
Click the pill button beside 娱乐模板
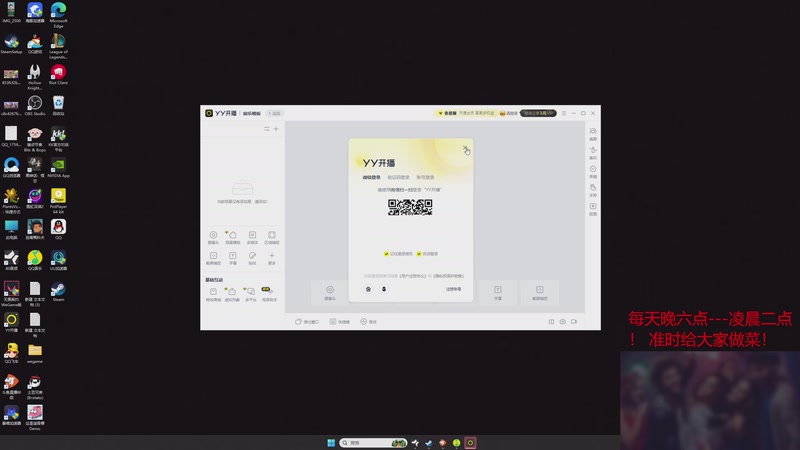(x=274, y=113)
